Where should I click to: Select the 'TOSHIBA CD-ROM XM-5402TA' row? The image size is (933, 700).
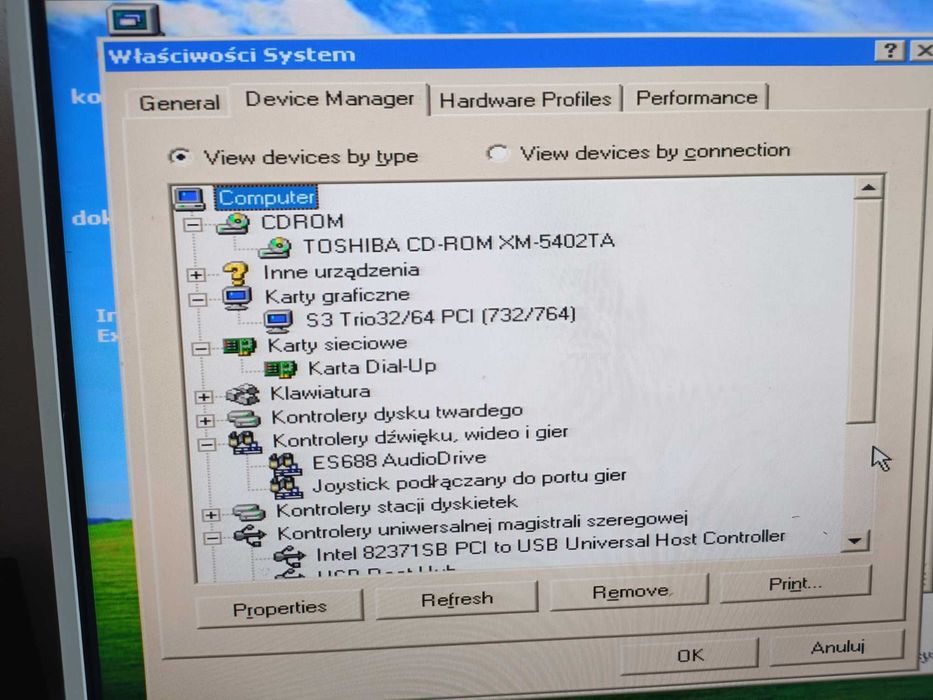(x=459, y=243)
